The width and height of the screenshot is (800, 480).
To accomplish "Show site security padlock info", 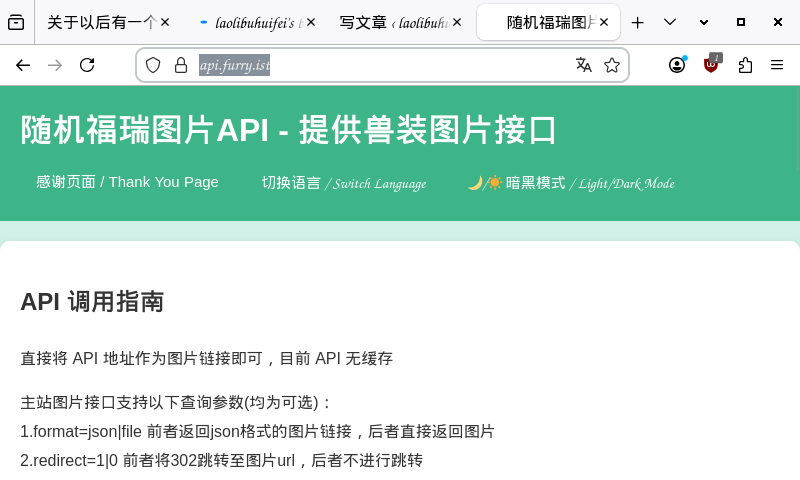I will (181, 65).
